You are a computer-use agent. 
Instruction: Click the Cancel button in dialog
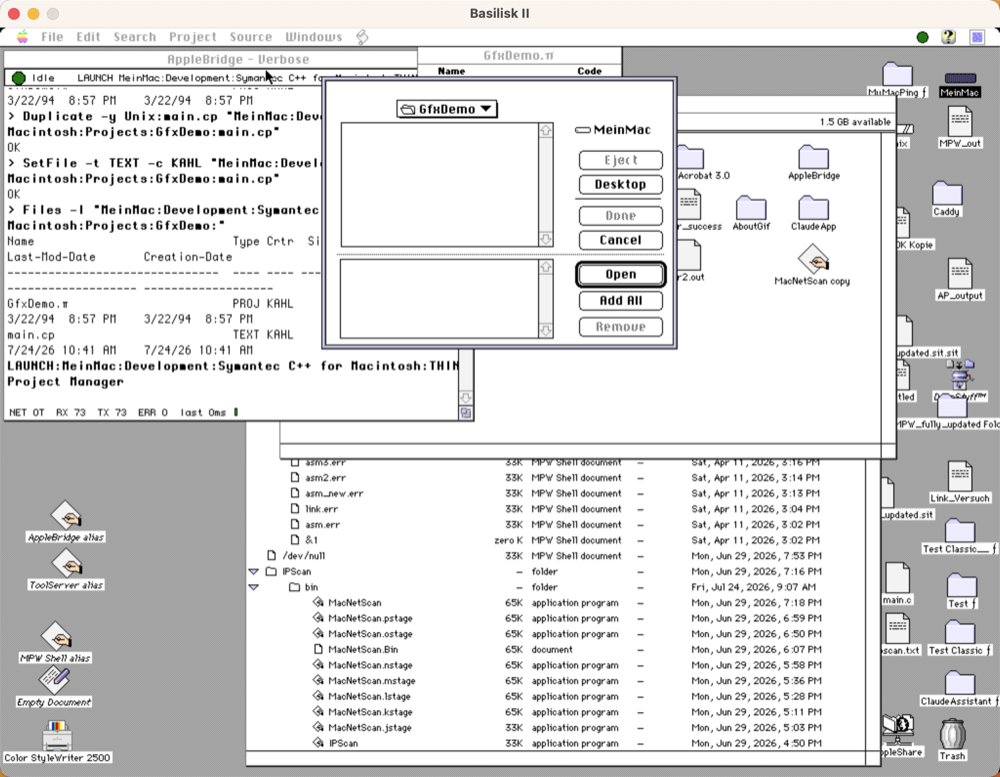621,240
